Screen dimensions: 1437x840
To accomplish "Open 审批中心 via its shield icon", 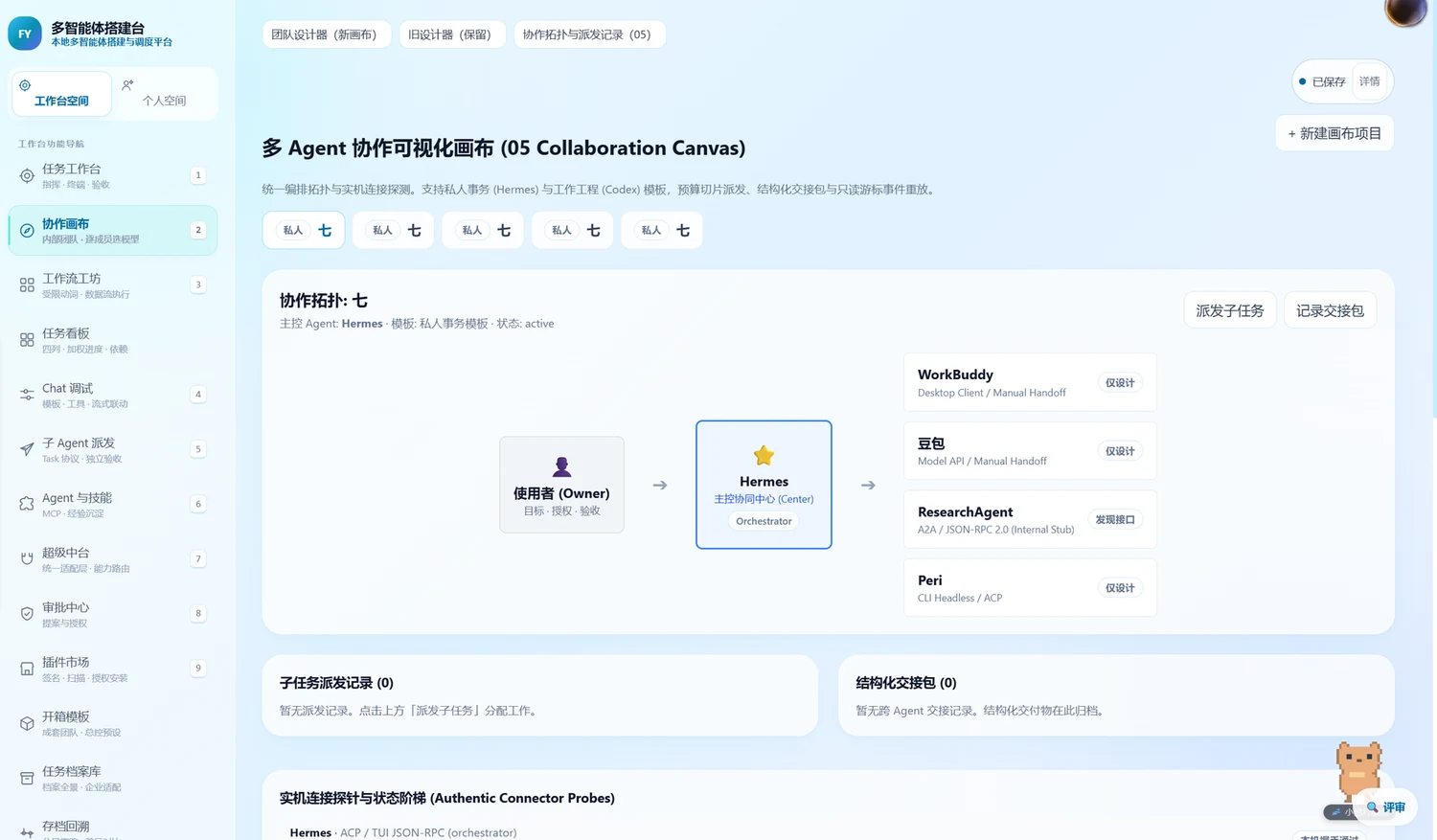I will click(x=27, y=613).
